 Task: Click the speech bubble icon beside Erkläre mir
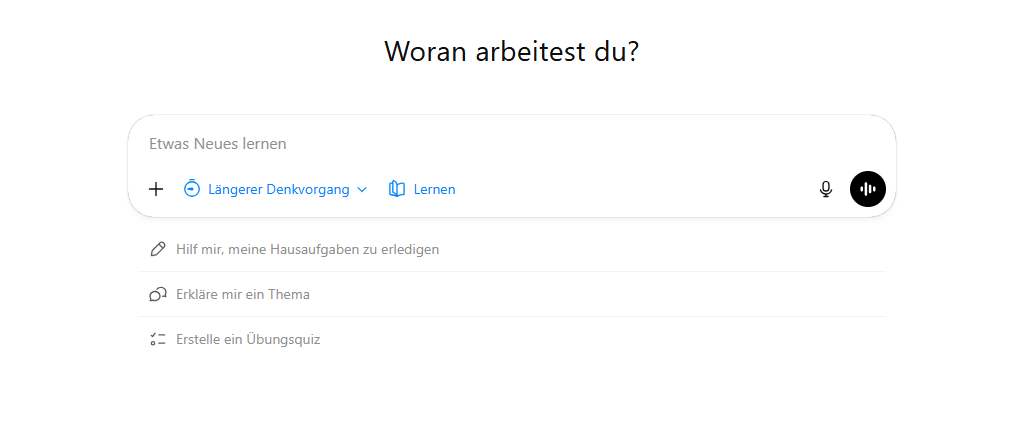(x=157, y=294)
